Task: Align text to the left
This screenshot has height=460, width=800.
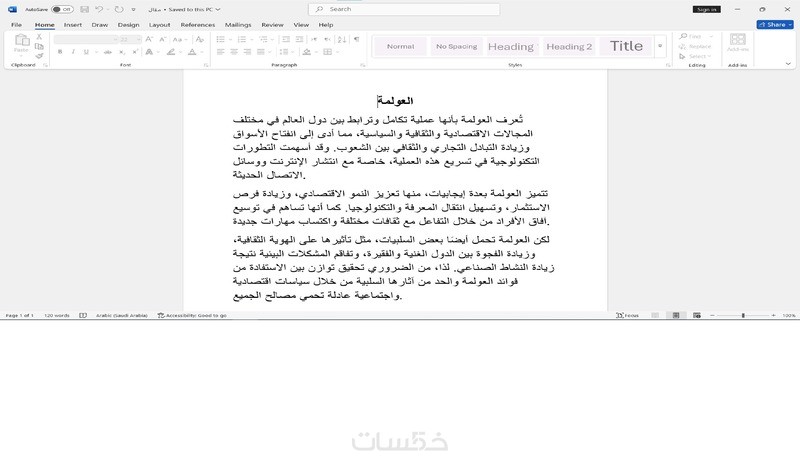Action: point(220,52)
